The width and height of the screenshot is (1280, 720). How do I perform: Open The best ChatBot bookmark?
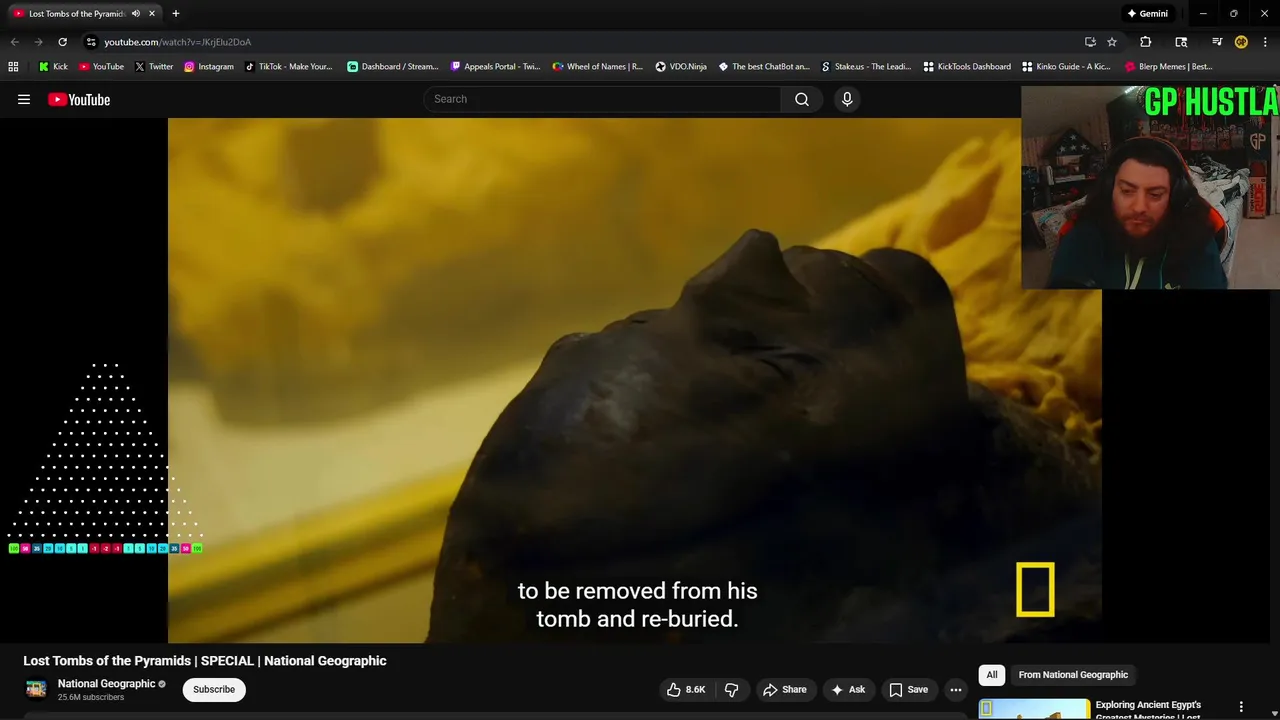pos(764,67)
